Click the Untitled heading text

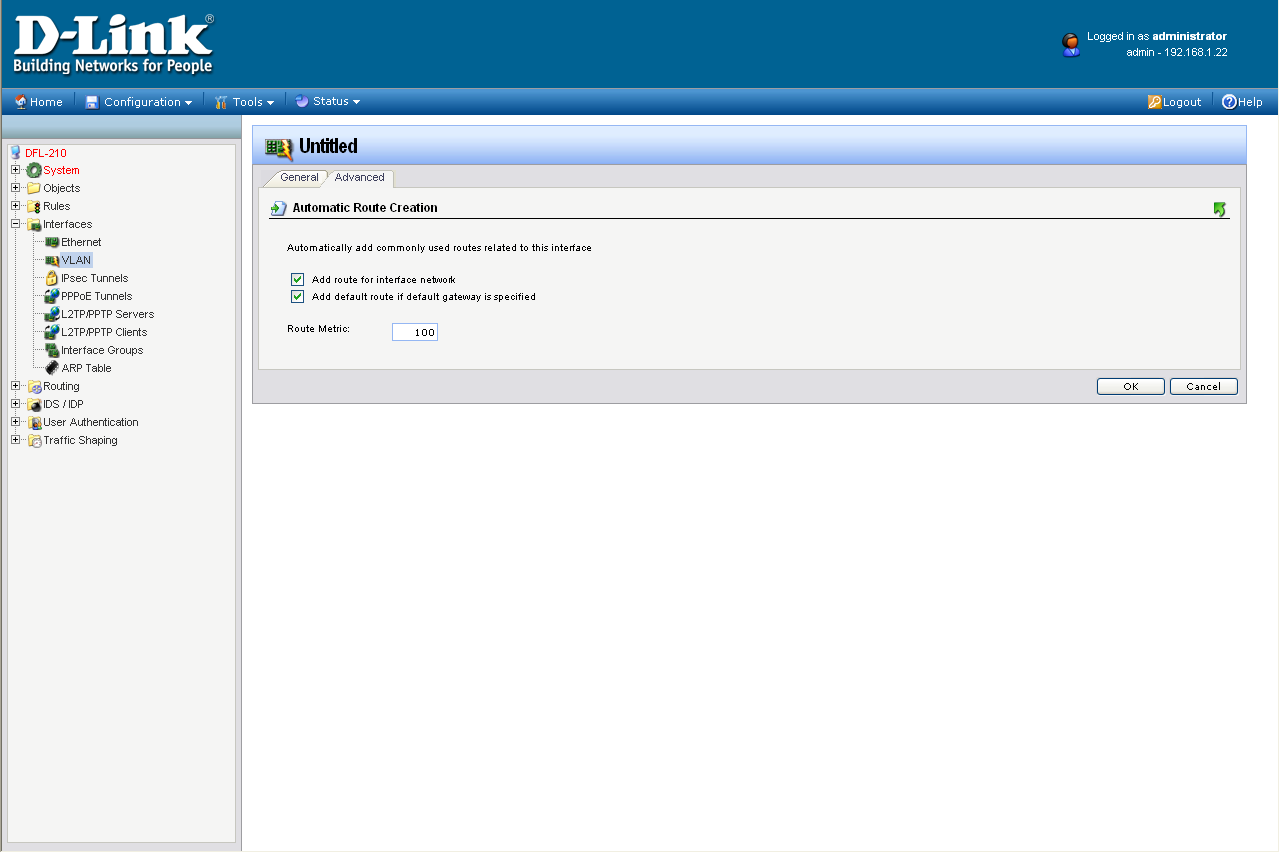[x=328, y=146]
